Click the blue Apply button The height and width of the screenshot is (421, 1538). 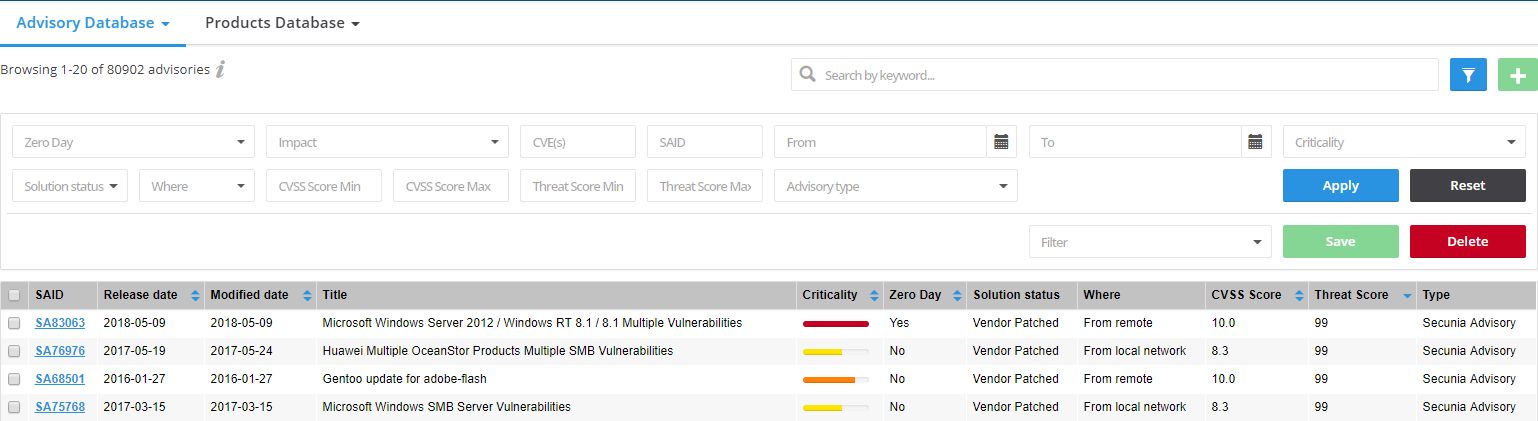[x=1340, y=186]
